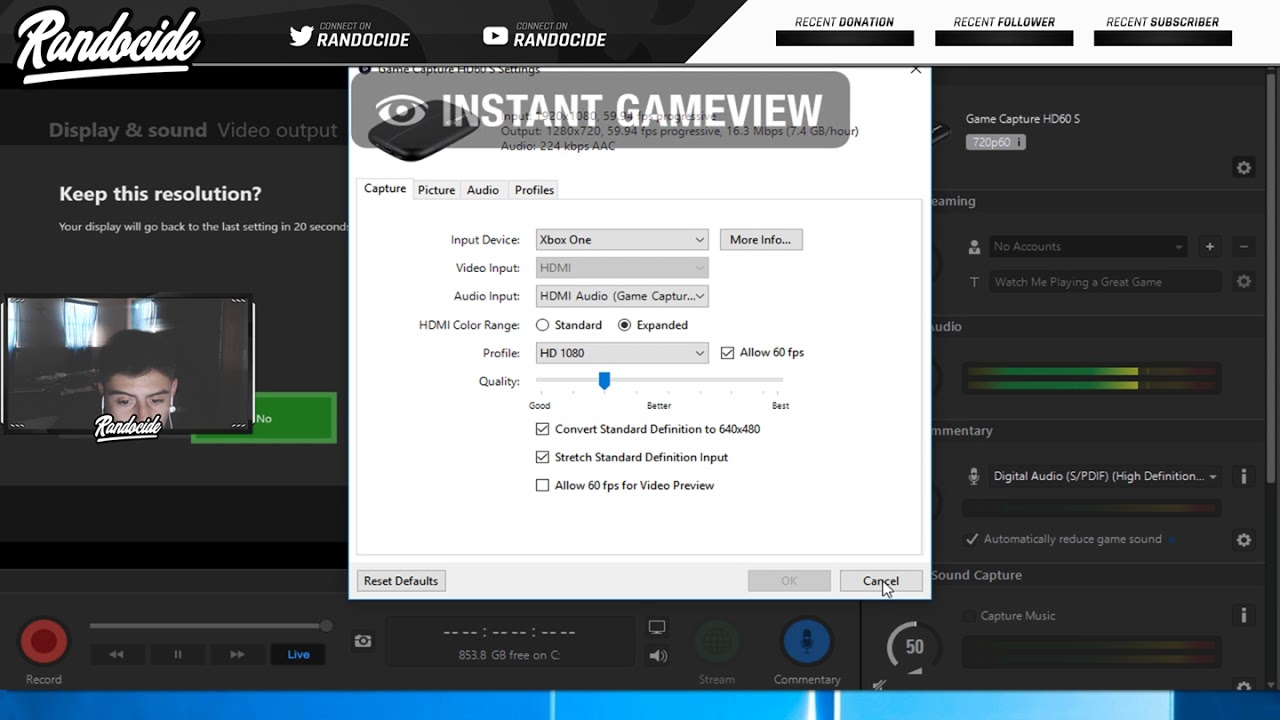The width and height of the screenshot is (1280, 720).
Task: Open the Audio Input dropdown
Action: click(622, 296)
